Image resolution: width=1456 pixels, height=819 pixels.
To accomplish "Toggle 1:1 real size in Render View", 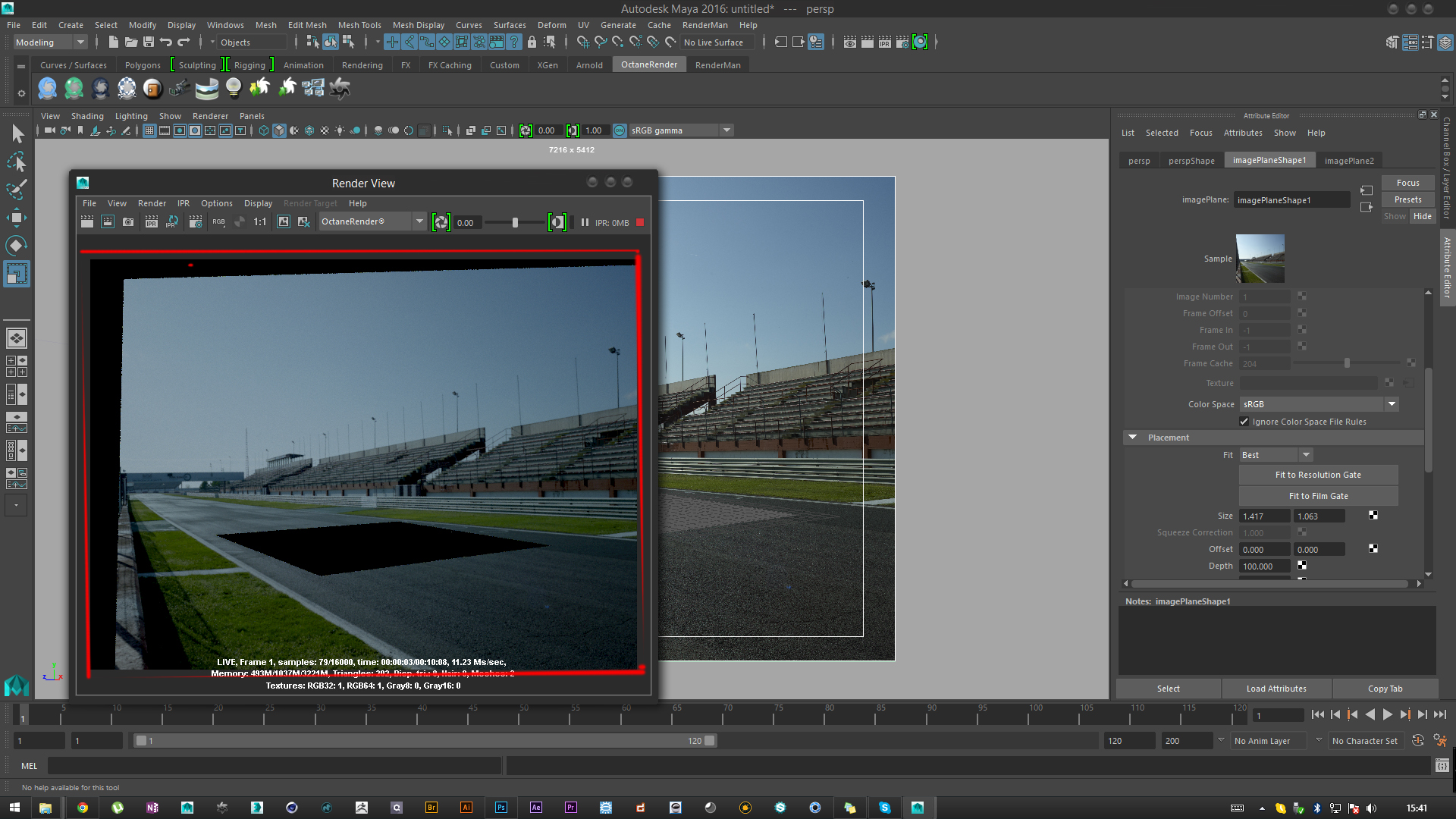I will 259,222.
